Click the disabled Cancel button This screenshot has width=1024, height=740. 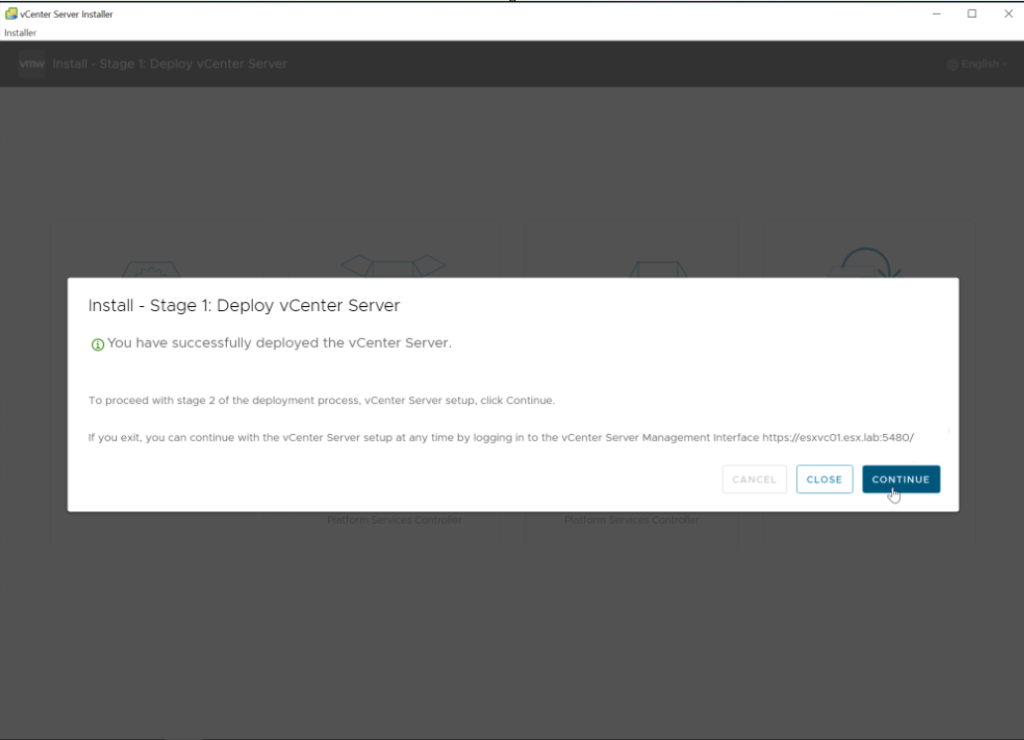coord(754,479)
